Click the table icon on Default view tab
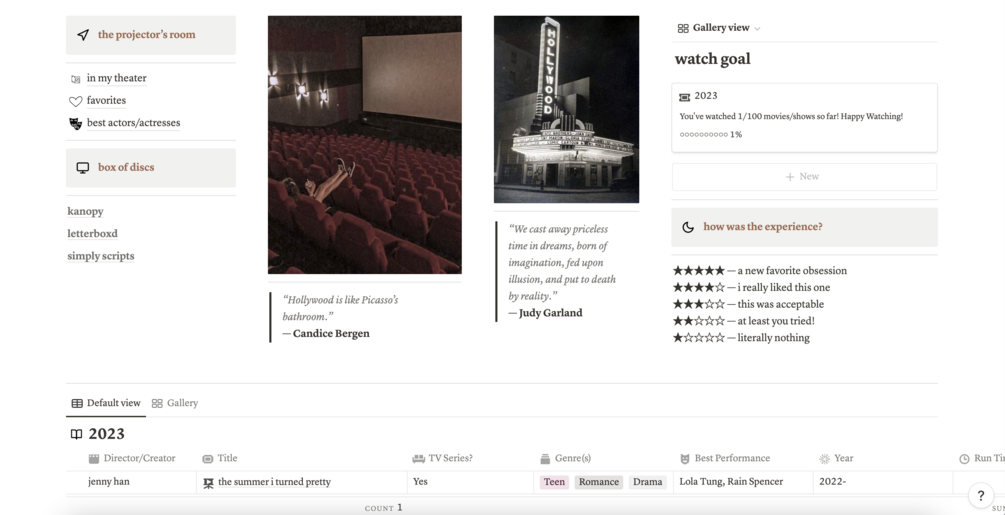The height and width of the screenshot is (515, 1005). click(x=77, y=404)
